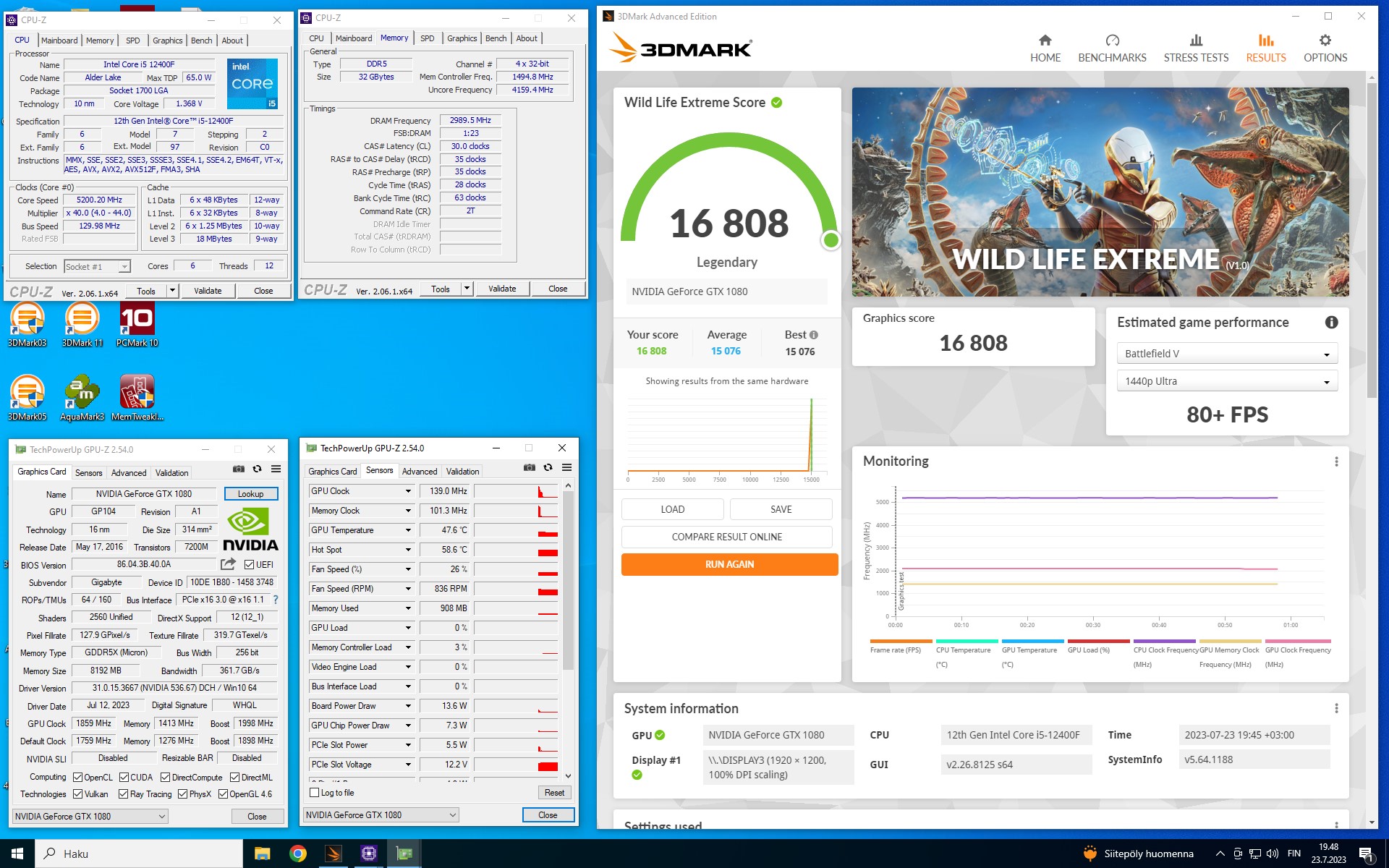Viewport: 1389px width, 868px height.
Task: Open the System information three-dot menu
Action: pos(1336,708)
